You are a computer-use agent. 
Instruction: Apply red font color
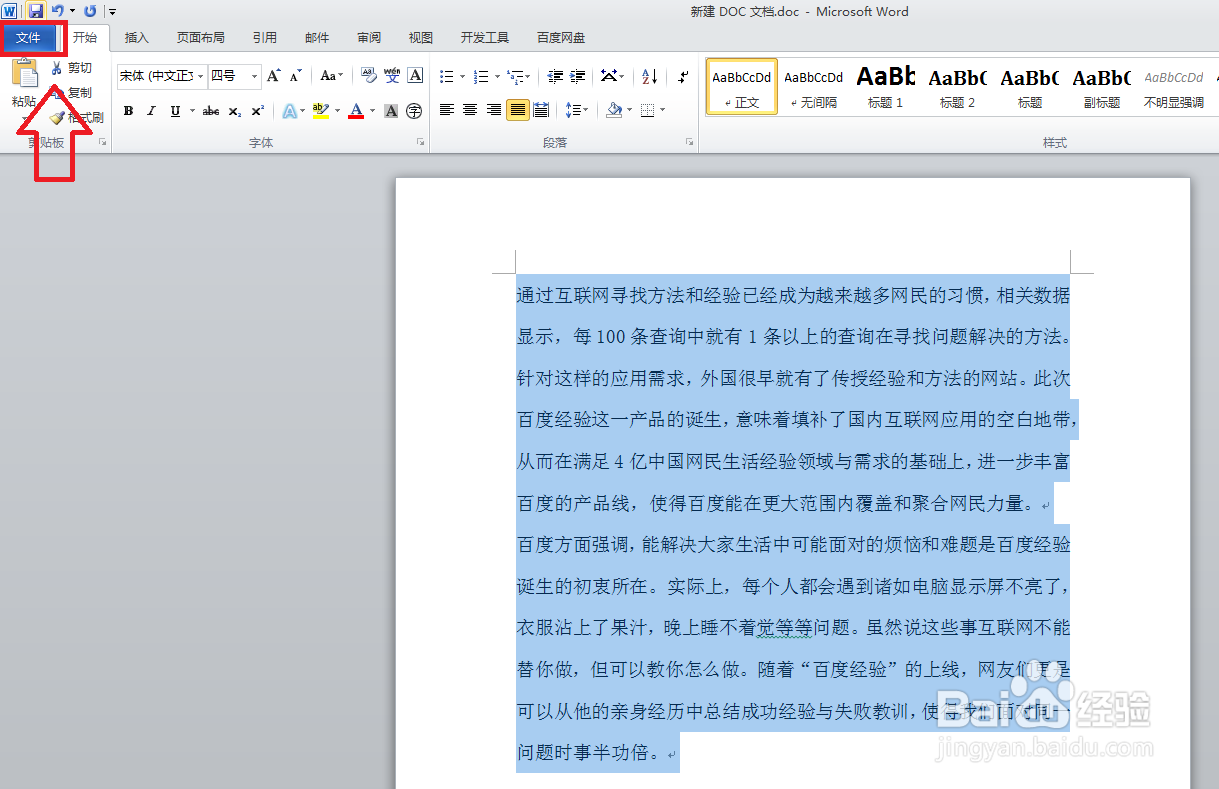(x=356, y=111)
